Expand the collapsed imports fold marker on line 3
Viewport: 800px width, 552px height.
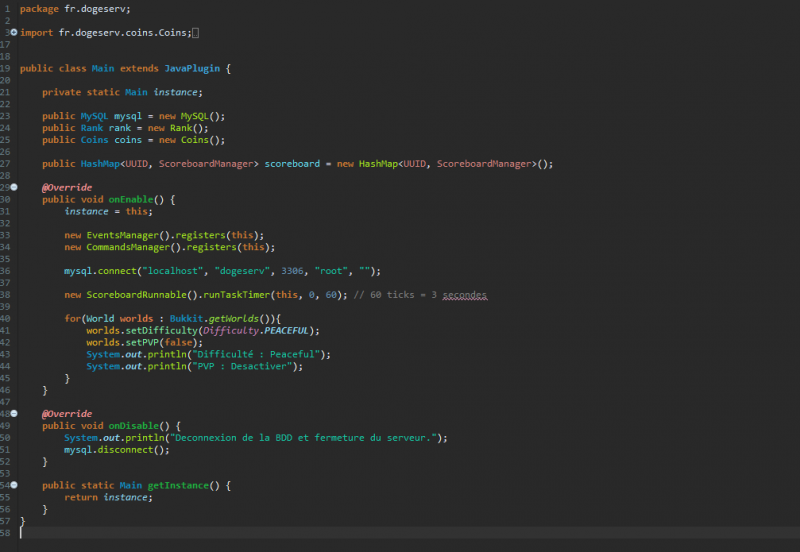(x=14, y=32)
